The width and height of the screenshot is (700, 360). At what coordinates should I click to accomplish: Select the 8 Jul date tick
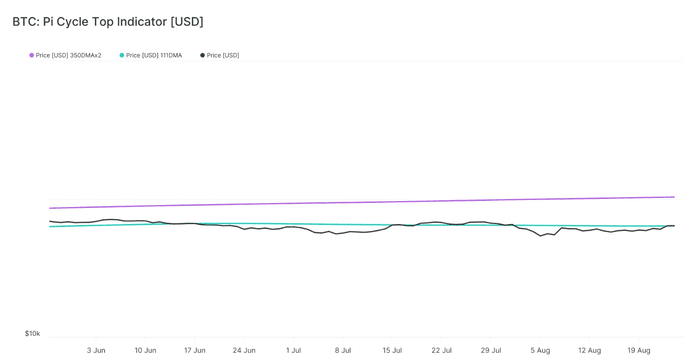tap(343, 351)
